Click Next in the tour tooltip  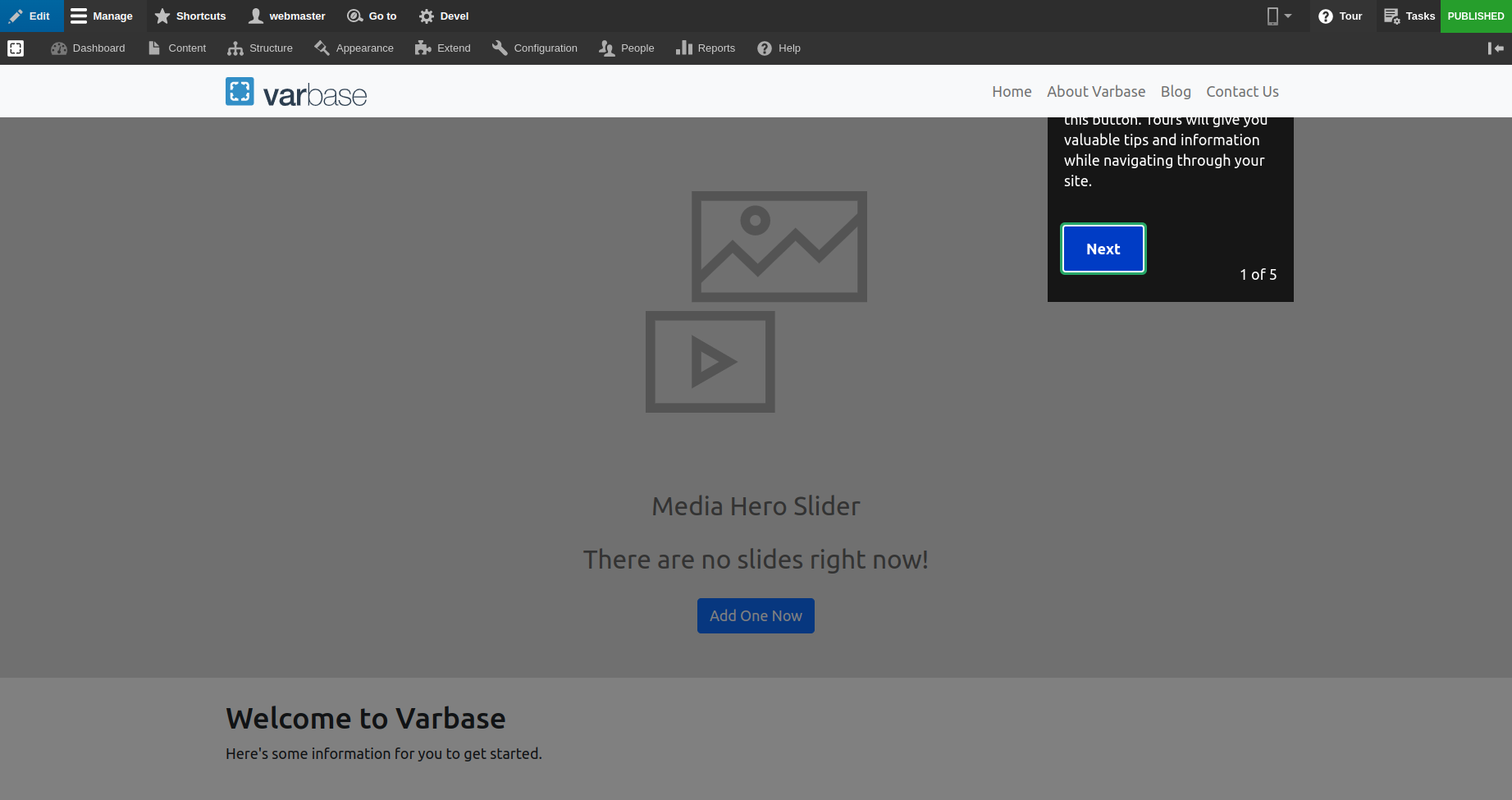1103,249
